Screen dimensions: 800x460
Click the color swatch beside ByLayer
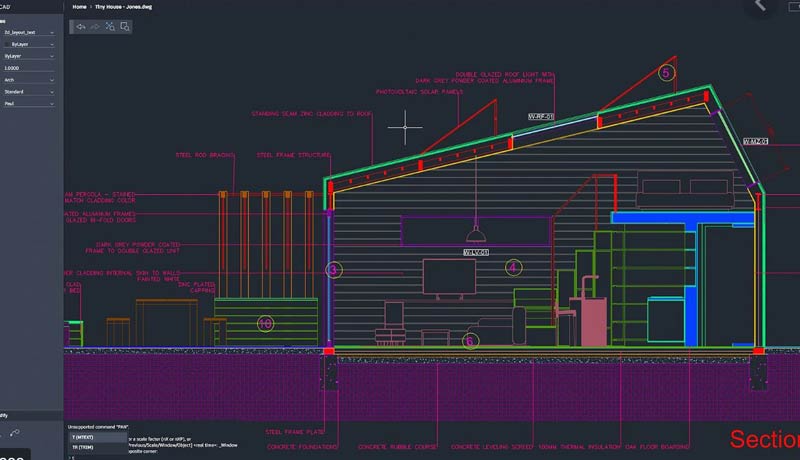point(6,44)
